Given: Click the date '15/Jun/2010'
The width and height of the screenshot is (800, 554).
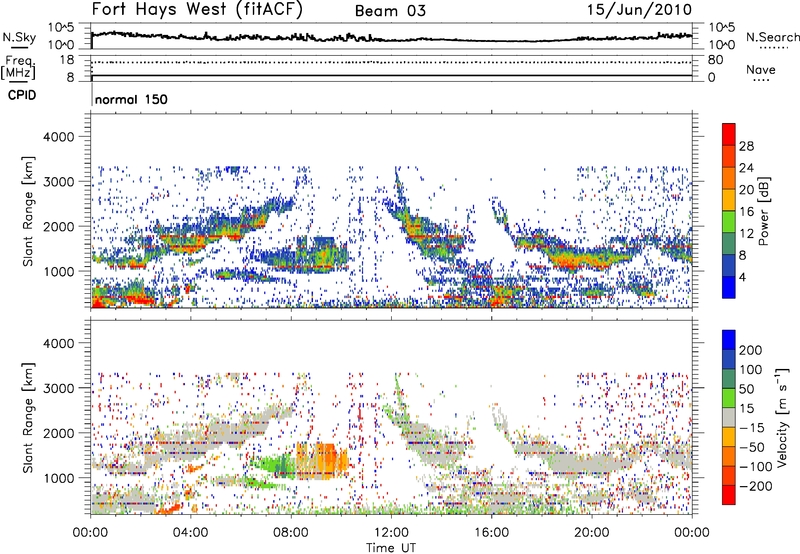Looking at the screenshot, I should tap(639, 10).
